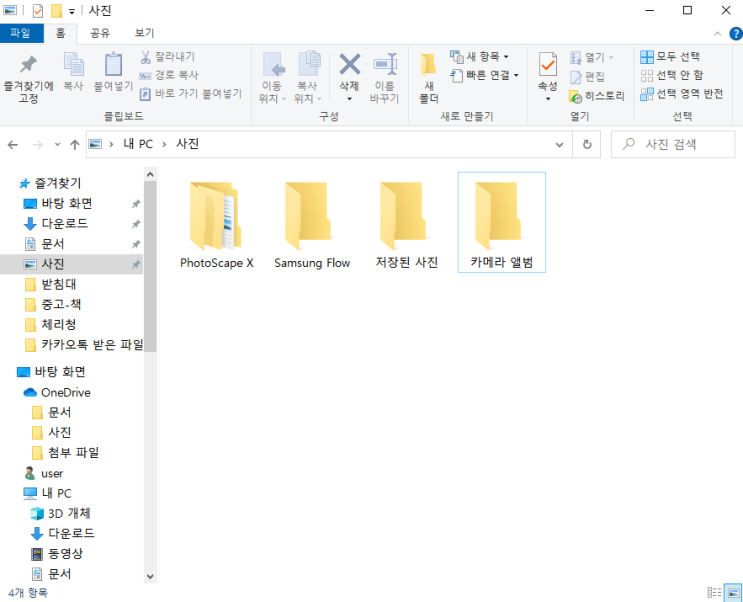Click 사진 in the address bar path
Screen dimensions: 743x602
tap(188, 144)
